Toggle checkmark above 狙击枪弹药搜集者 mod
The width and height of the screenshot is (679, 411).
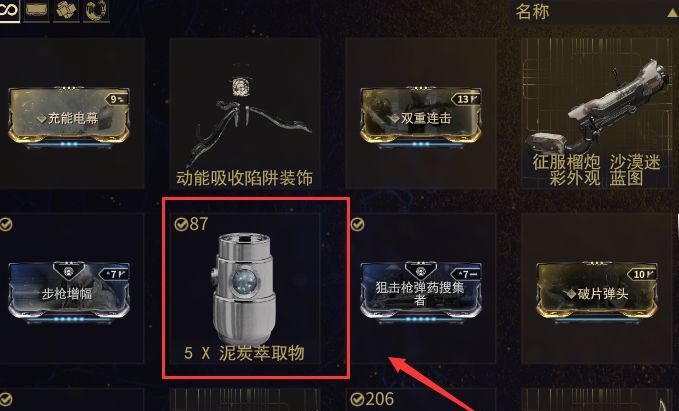pos(357,224)
